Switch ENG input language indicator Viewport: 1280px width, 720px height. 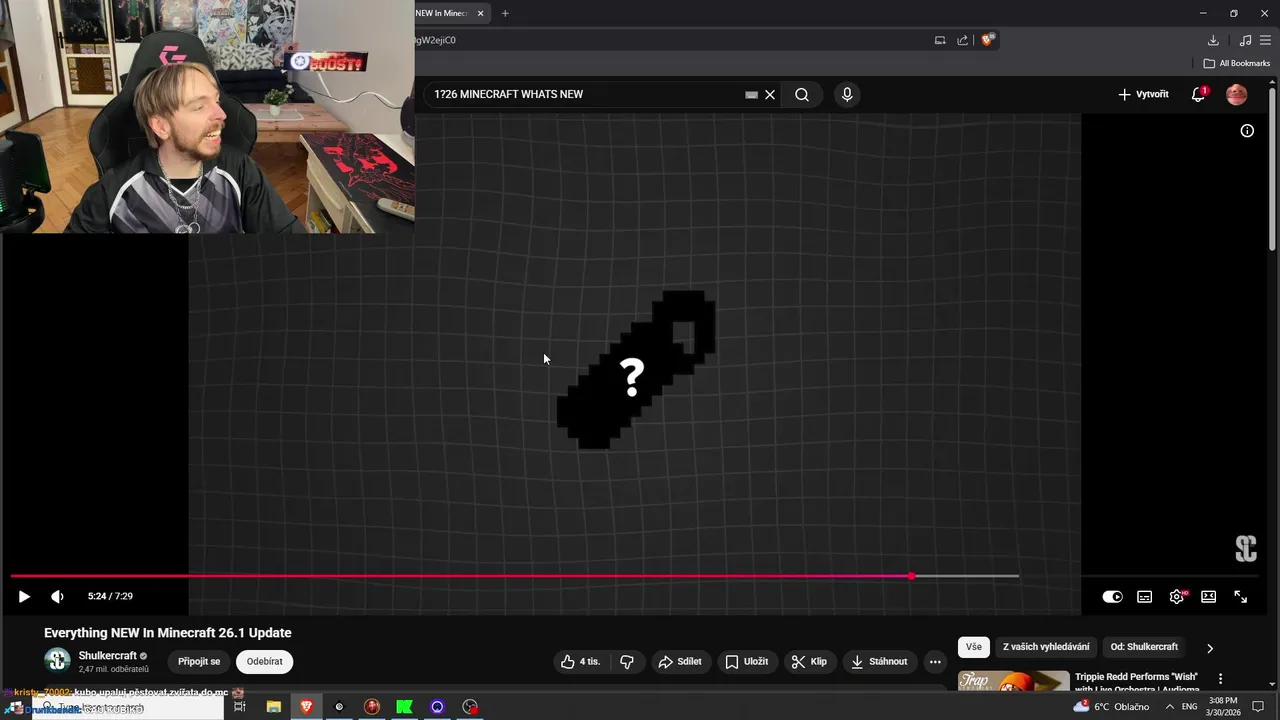[x=1189, y=707]
